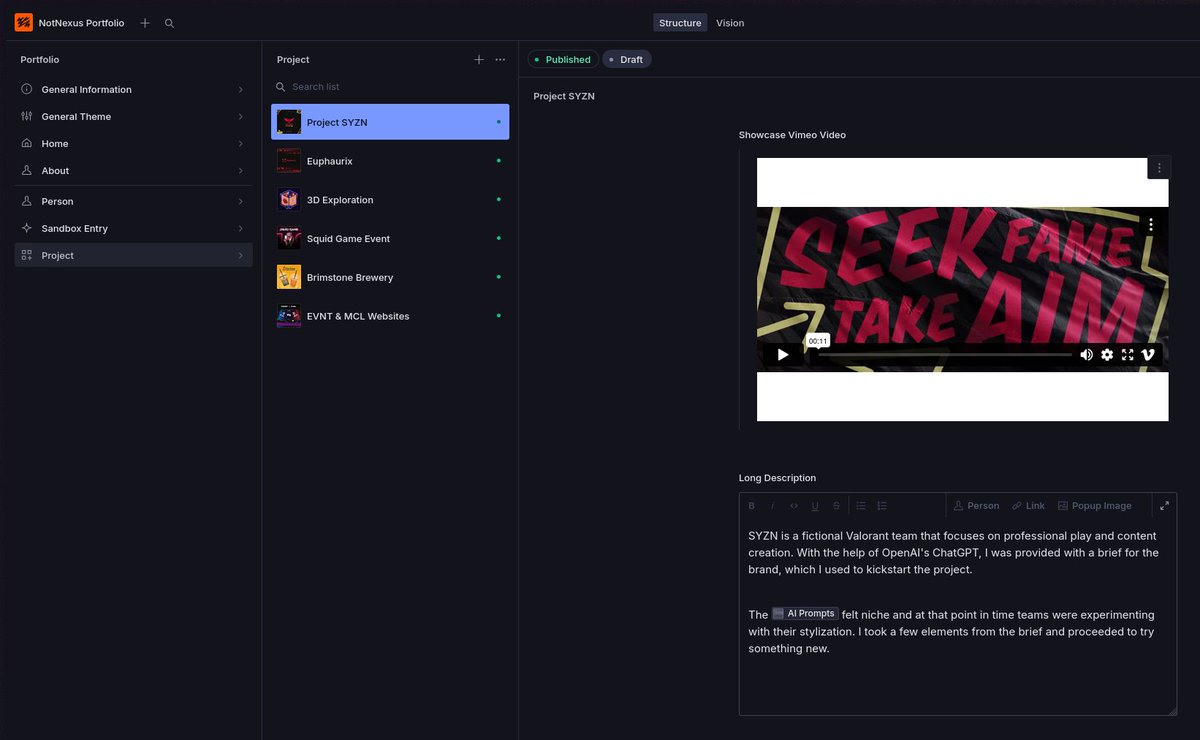Screen dimensions: 1200x740
Task: Insert a bulleted list in Long Description
Action: 861,506
